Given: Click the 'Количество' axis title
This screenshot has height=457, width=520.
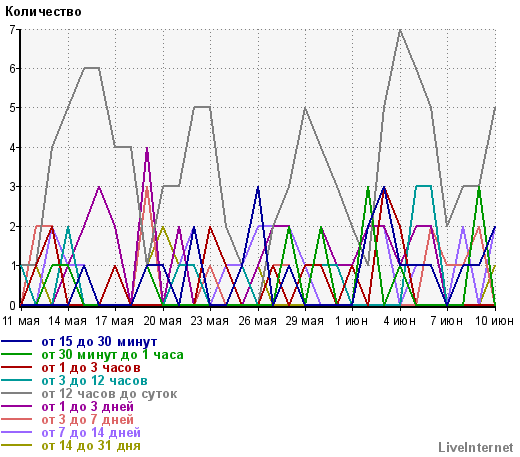Looking at the screenshot, I should pyautogui.click(x=43, y=12).
